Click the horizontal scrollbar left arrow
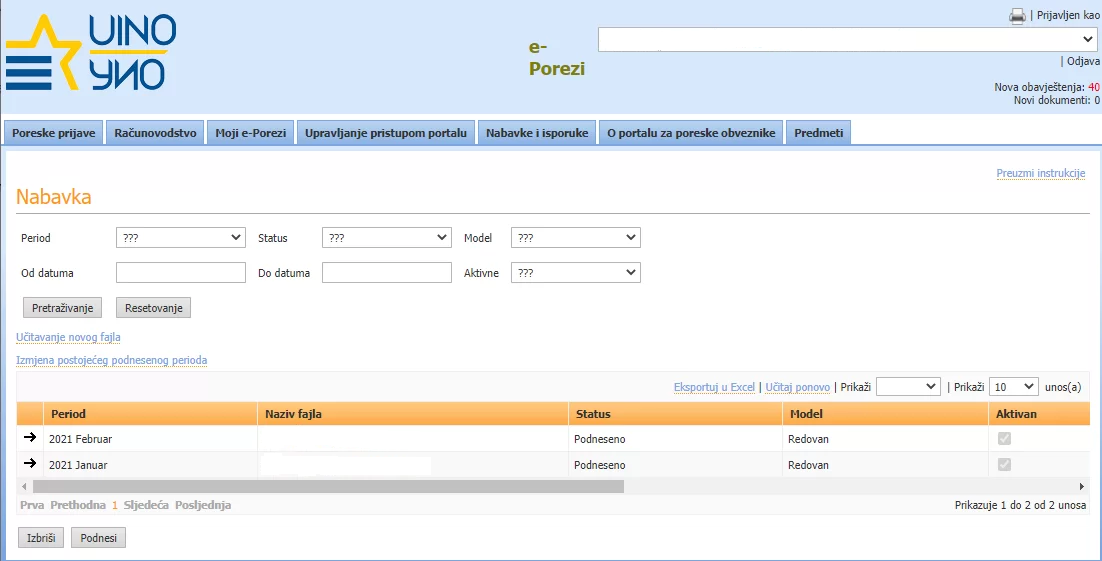1102x561 pixels. [25, 486]
